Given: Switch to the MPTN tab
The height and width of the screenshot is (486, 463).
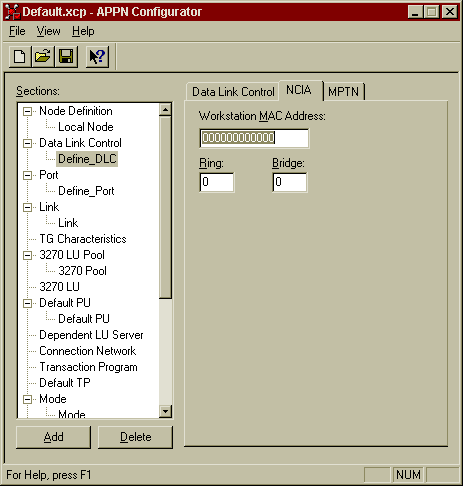Looking at the screenshot, I should [344, 92].
